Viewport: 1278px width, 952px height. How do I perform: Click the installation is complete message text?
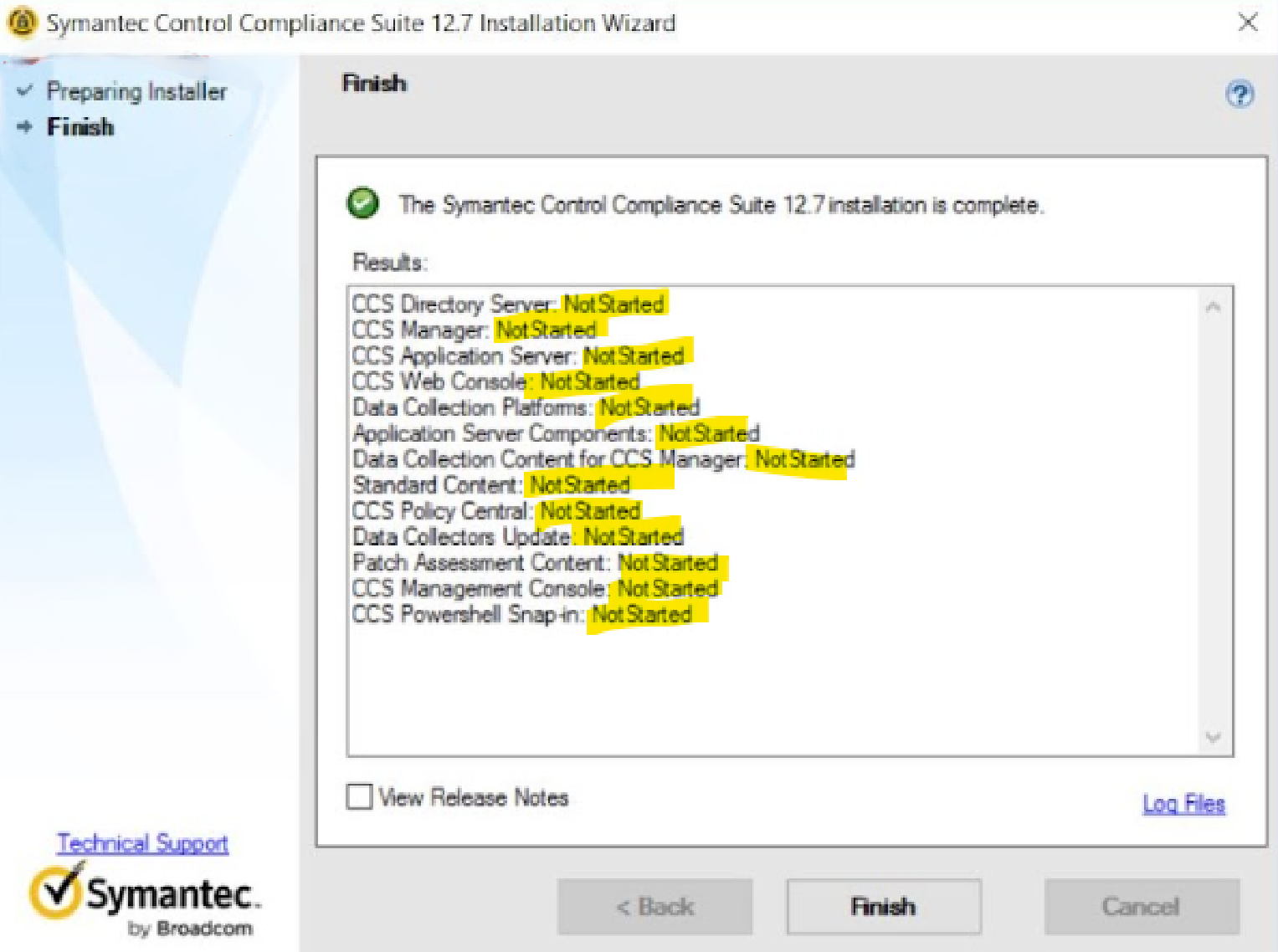[x=721, y=205]
